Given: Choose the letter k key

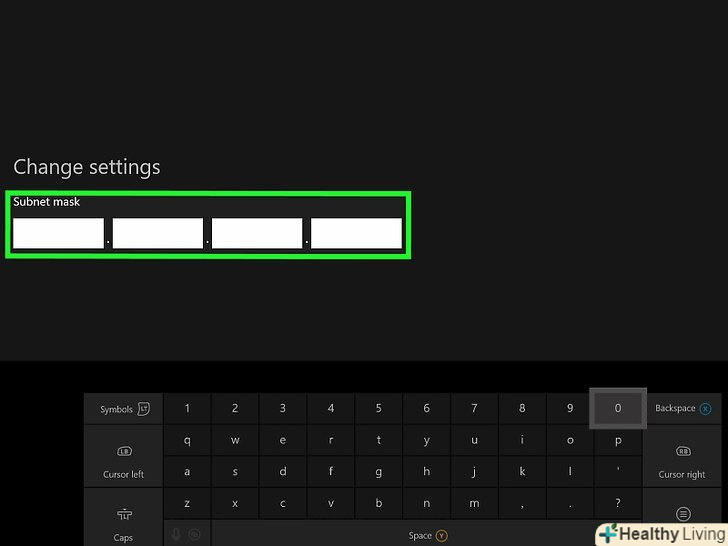Looking at the screenshot, I should coord(522,472).
